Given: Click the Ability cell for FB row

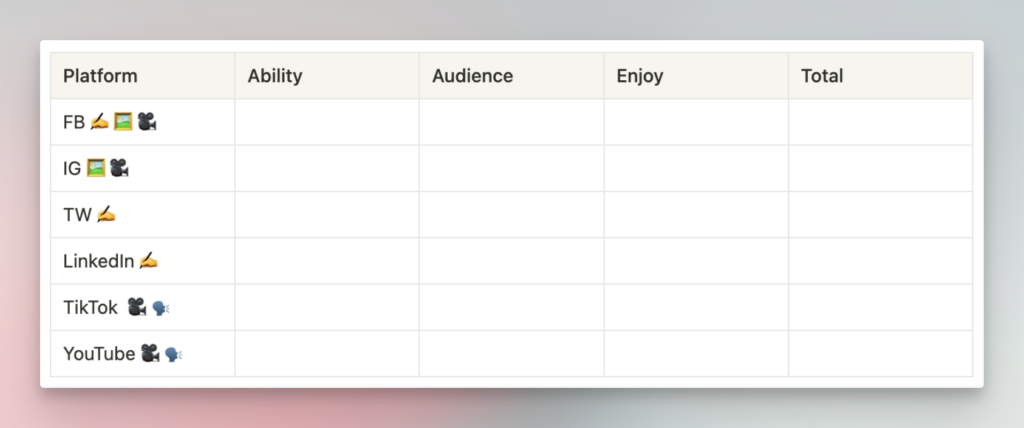Looking at the screenshot, I should pyautogui.click(x=326, y=122).
